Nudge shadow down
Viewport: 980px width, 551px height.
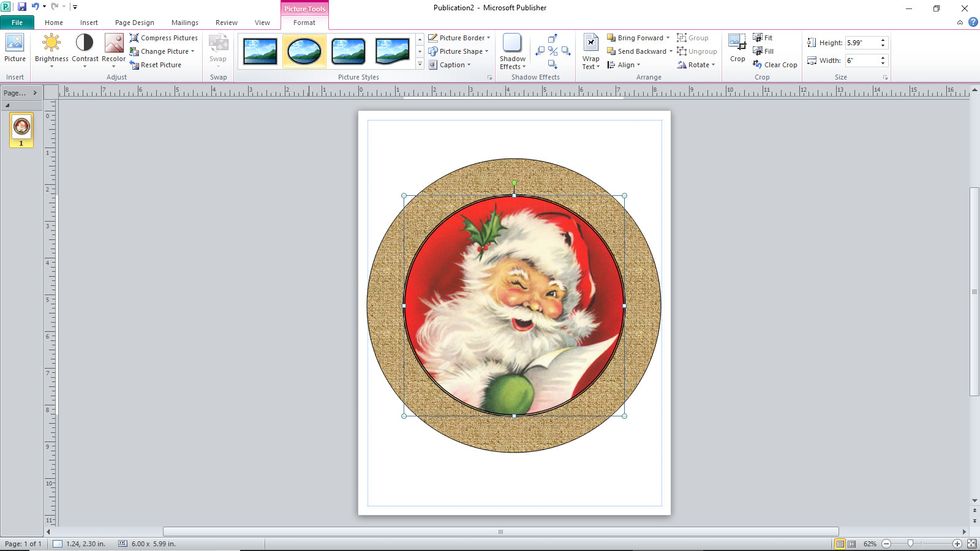coord(552,64)
